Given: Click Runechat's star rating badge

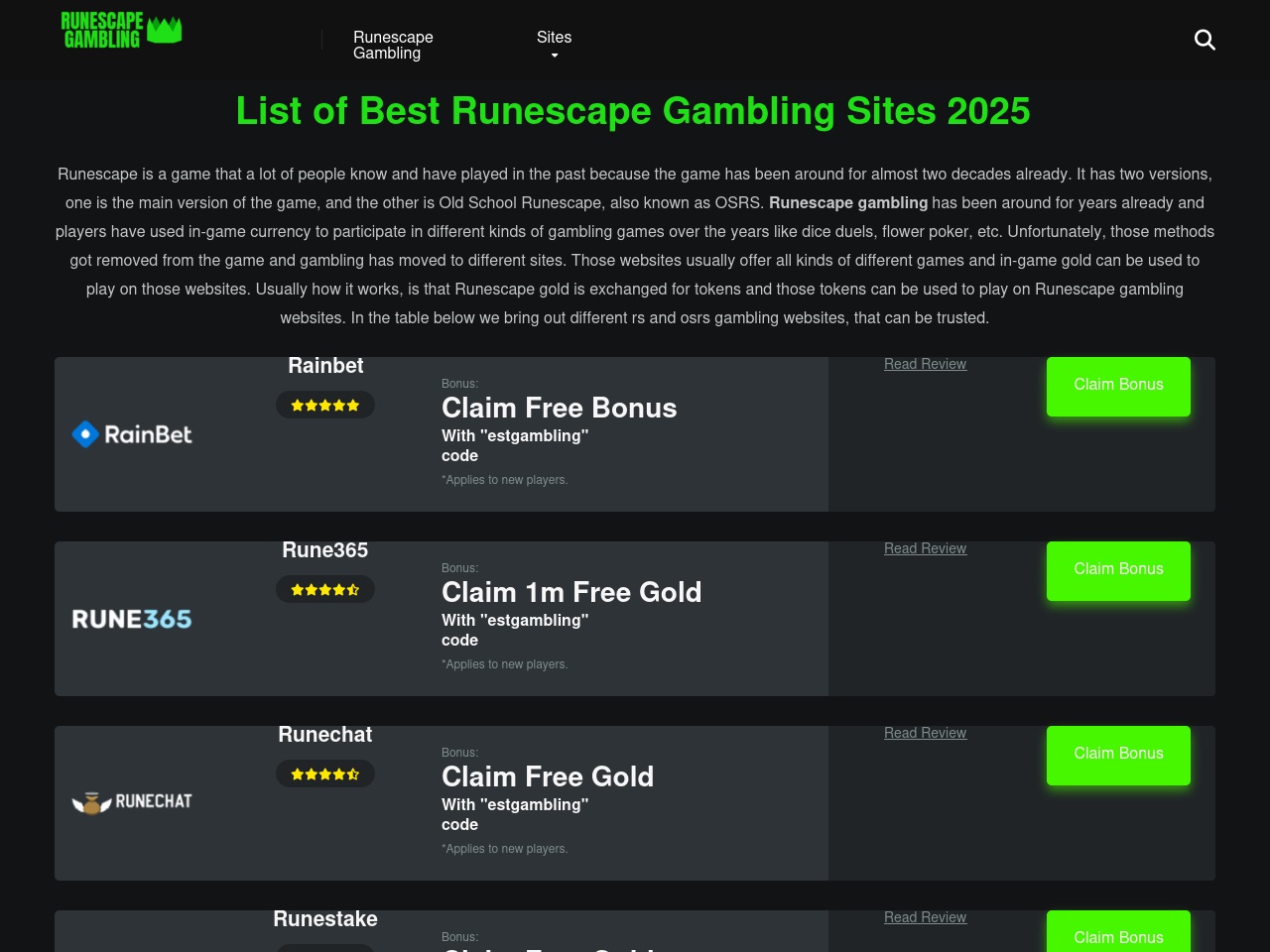Looking at the screenshot, I should [325, 773].
